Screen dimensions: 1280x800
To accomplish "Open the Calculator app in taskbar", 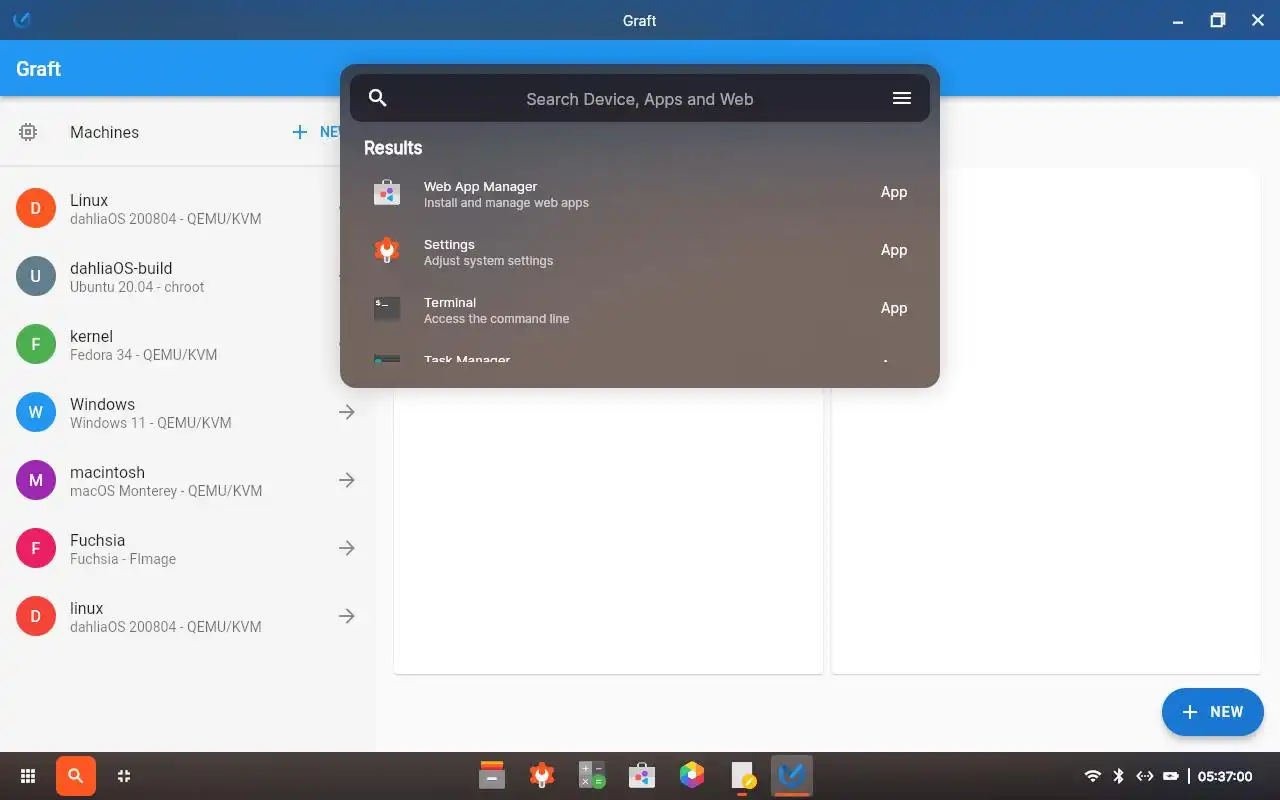I will 592,775.
